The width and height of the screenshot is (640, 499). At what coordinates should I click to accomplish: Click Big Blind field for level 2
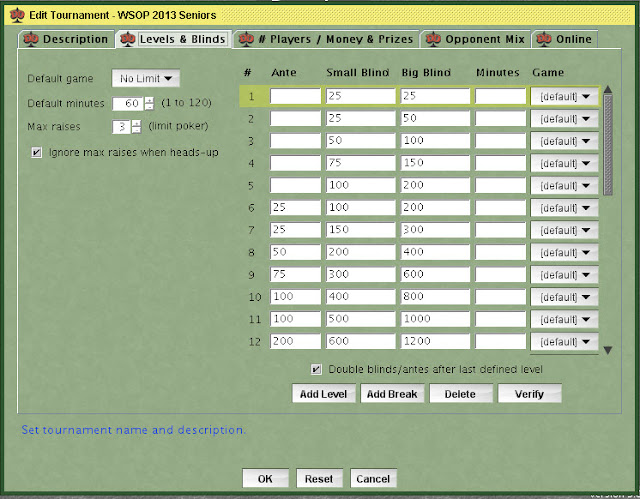435,118
